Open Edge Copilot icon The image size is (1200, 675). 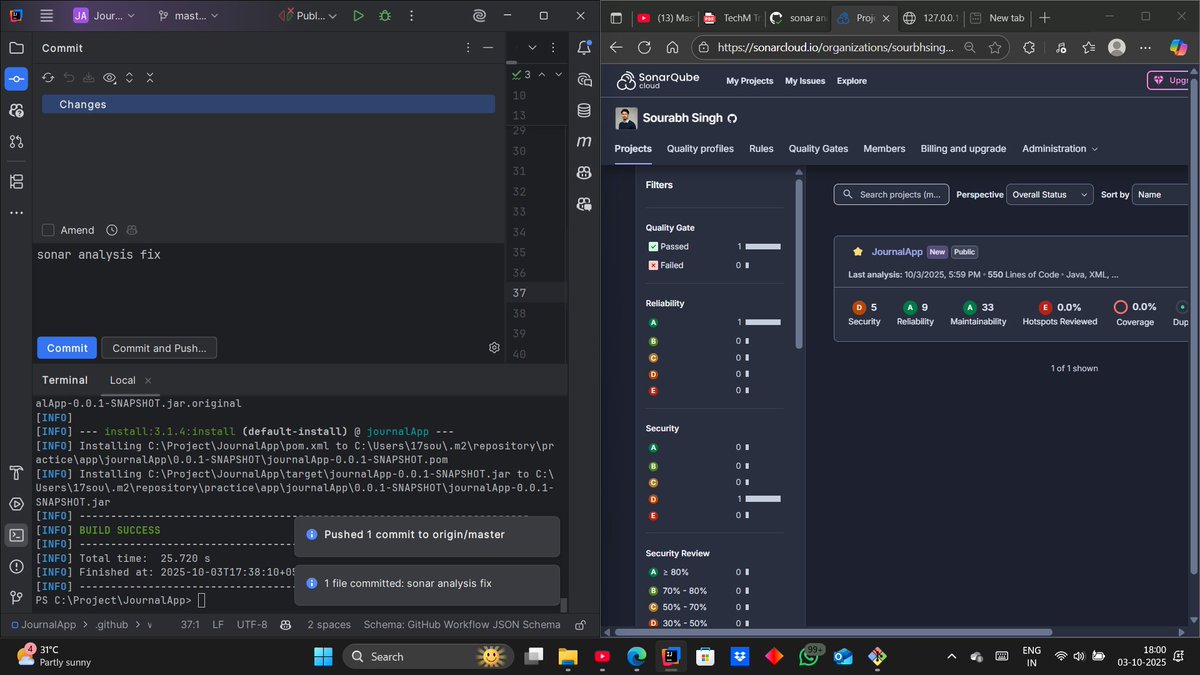(x=1177, y=47)
